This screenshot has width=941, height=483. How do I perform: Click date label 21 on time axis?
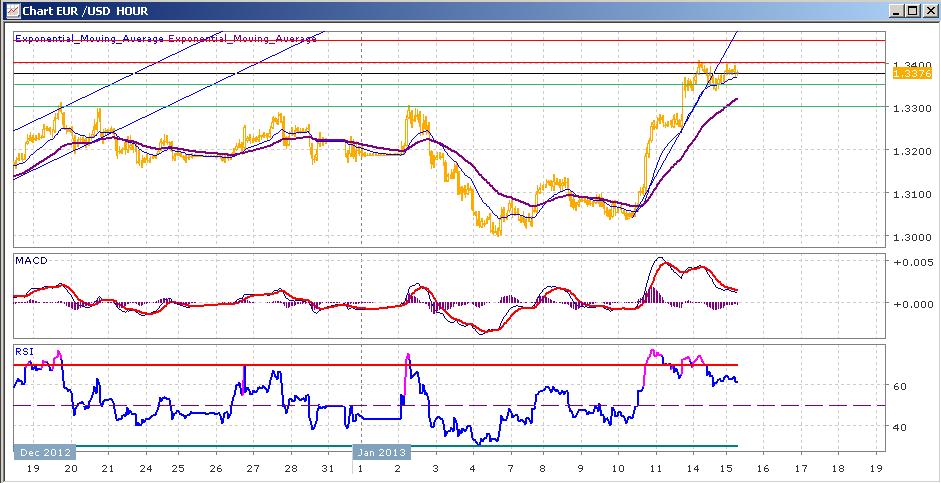(x=108, y=469)
